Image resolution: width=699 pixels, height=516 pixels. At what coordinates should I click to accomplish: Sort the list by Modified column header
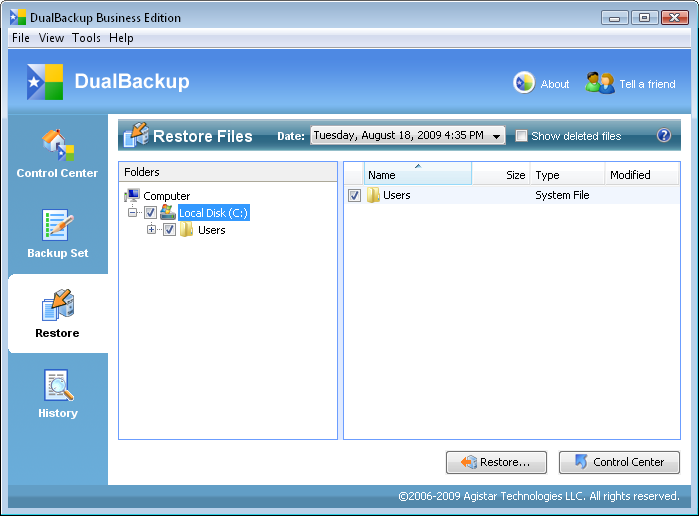tap(642, 173)
